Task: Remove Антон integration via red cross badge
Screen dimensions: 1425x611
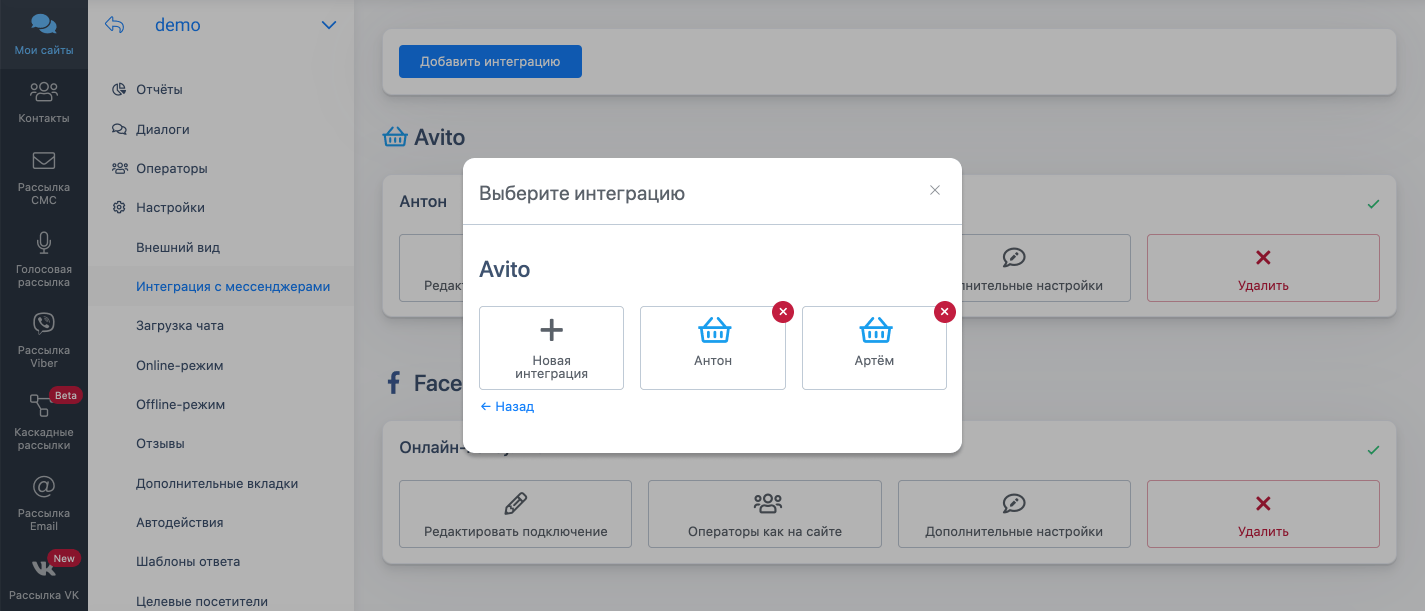Action: coord(783,312)
